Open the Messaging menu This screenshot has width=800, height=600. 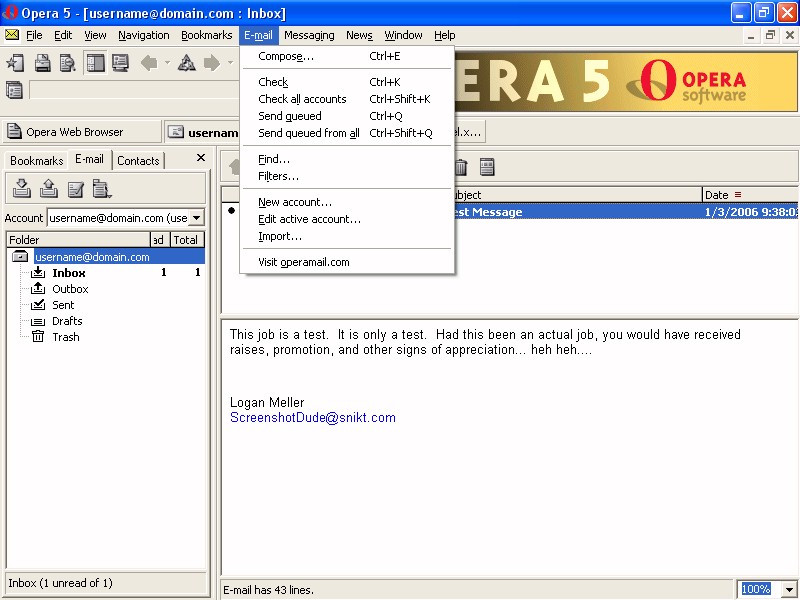point(309,35)
